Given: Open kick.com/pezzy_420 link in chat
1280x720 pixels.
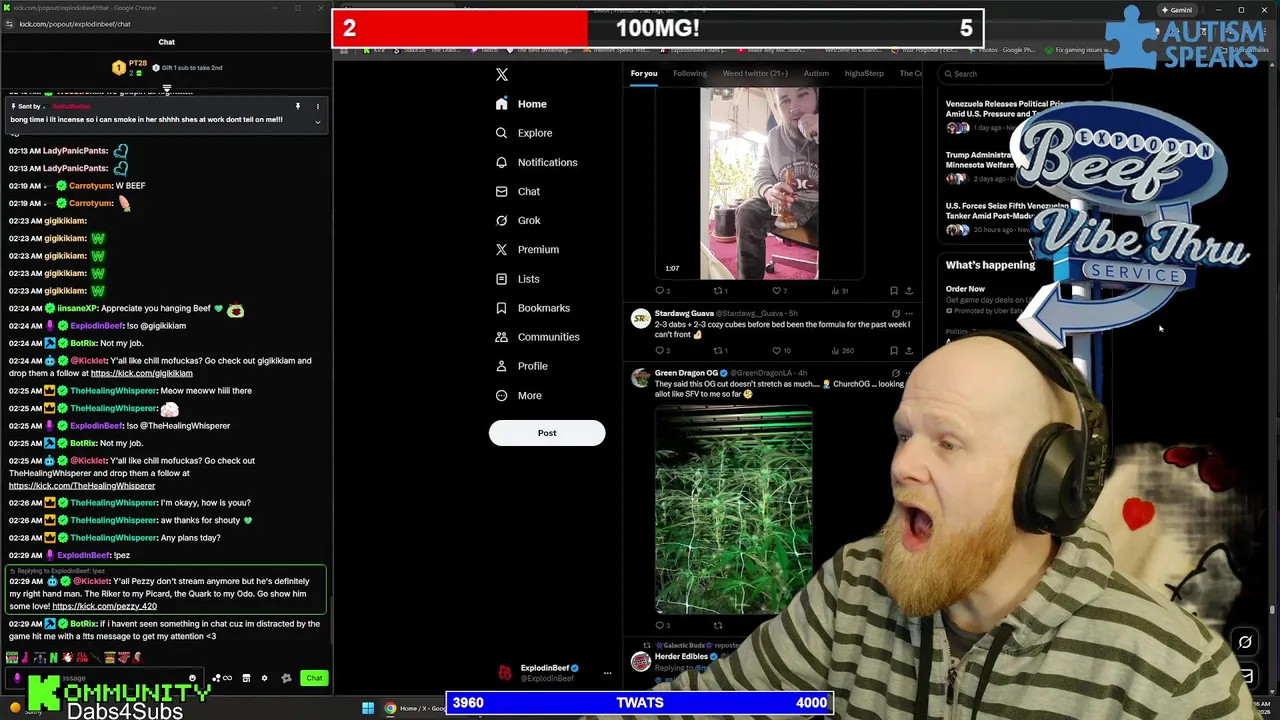Looking at the screenshot, I should click(104, 606).
